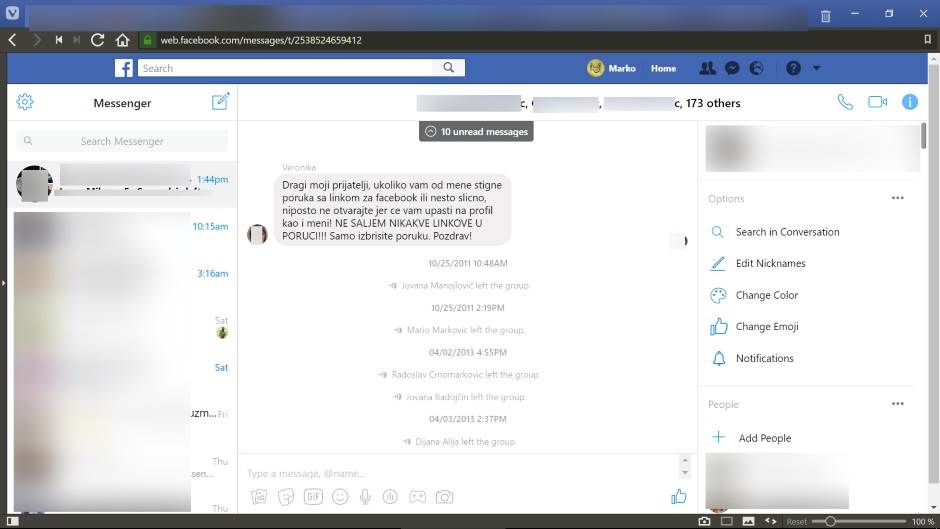This screenshot has height=529, width=940.
Task: Click the Search Messenger field
Action: 122,141
